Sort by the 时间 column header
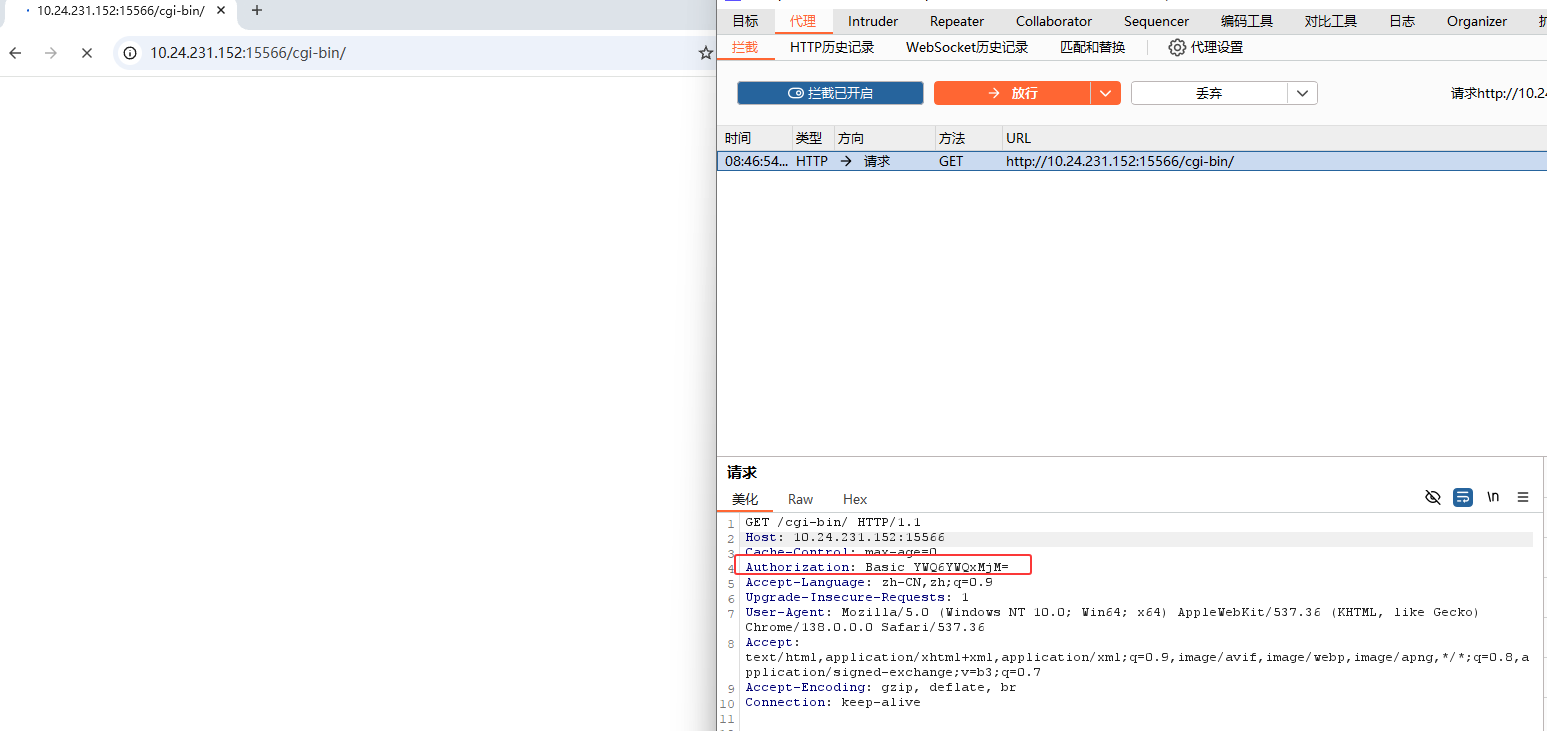Image resolution: width=1547 pixels, height=731 pixels. [x=755, y=138]
